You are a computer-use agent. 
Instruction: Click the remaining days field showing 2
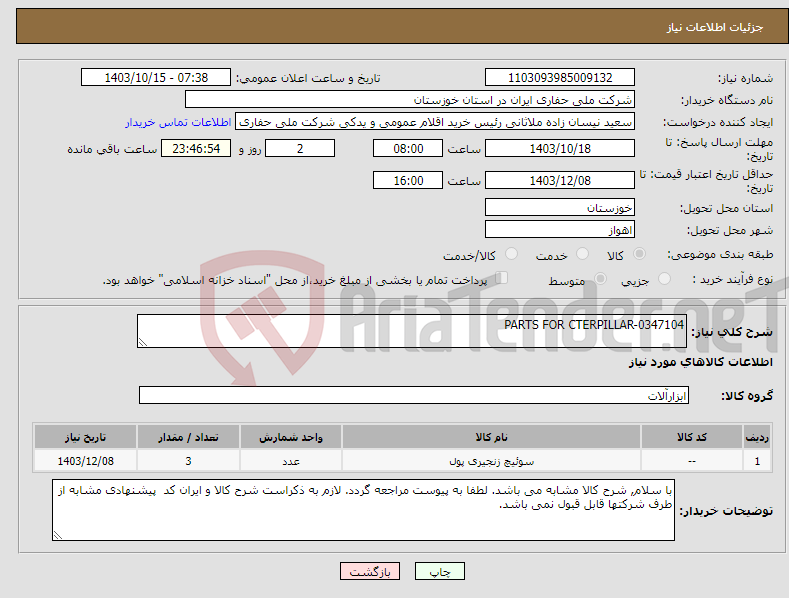click(x=300, y=148)
